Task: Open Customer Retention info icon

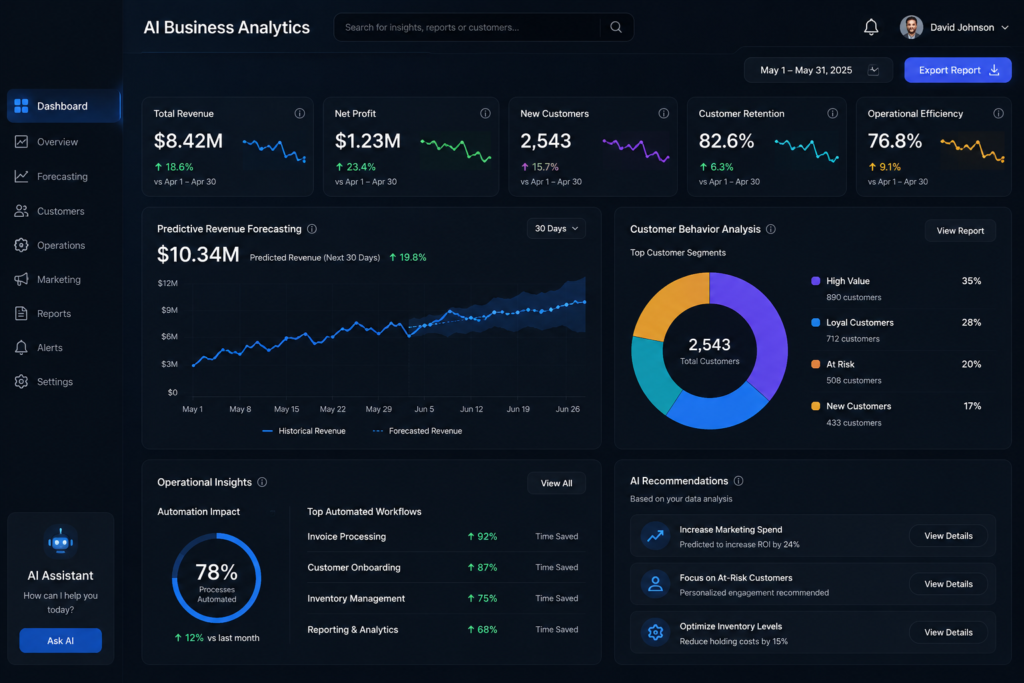Action: pos(833,114)
